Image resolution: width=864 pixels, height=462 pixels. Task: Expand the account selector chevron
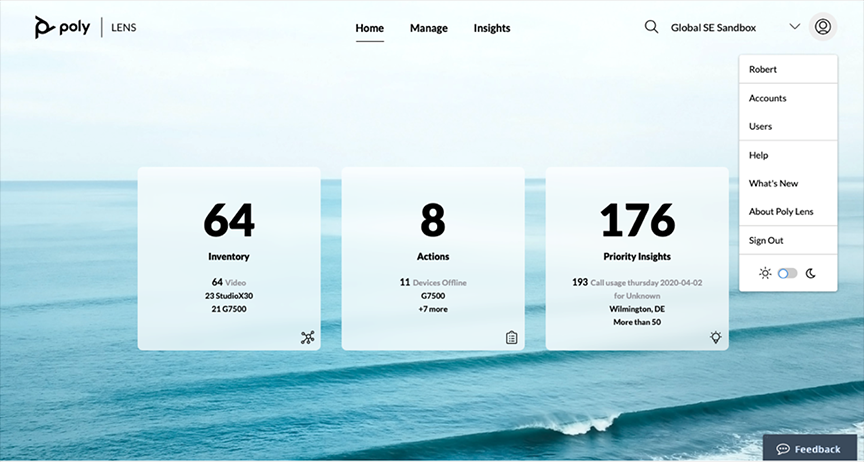tap(795, 27)
